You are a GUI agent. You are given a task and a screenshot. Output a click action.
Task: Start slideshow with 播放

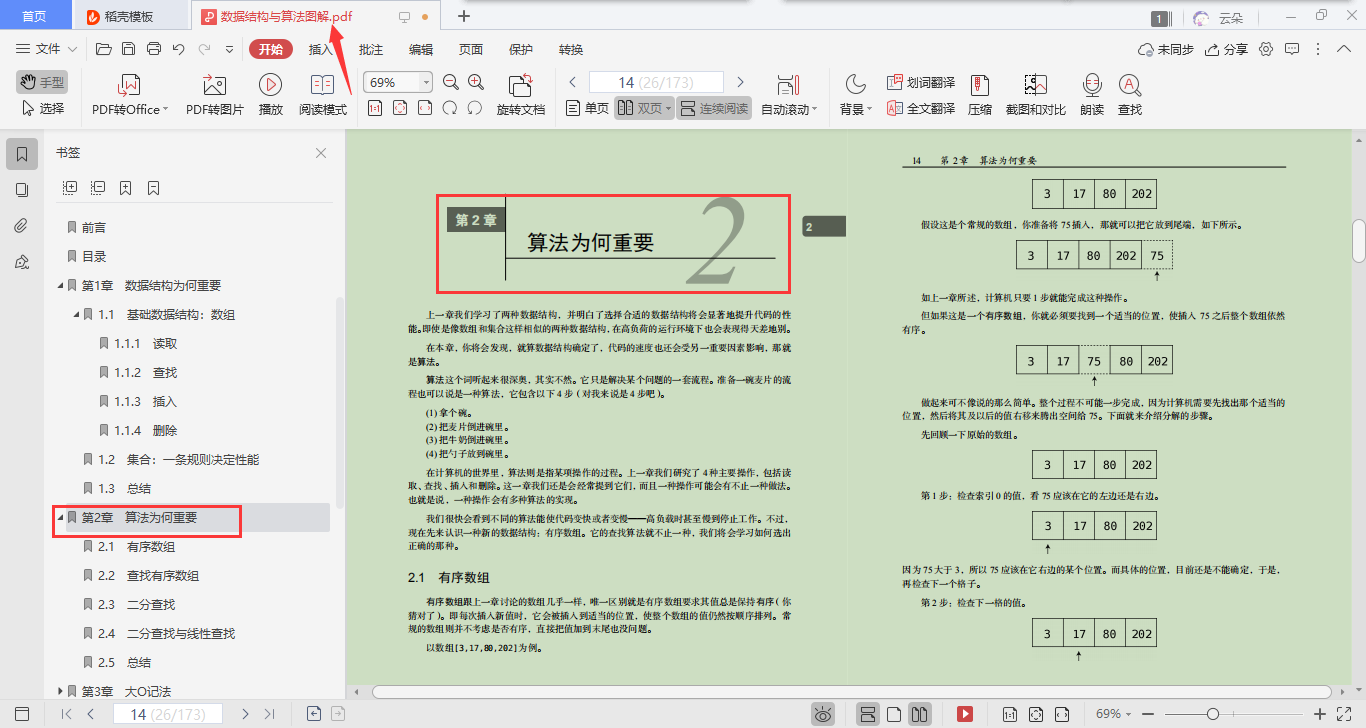270,95
